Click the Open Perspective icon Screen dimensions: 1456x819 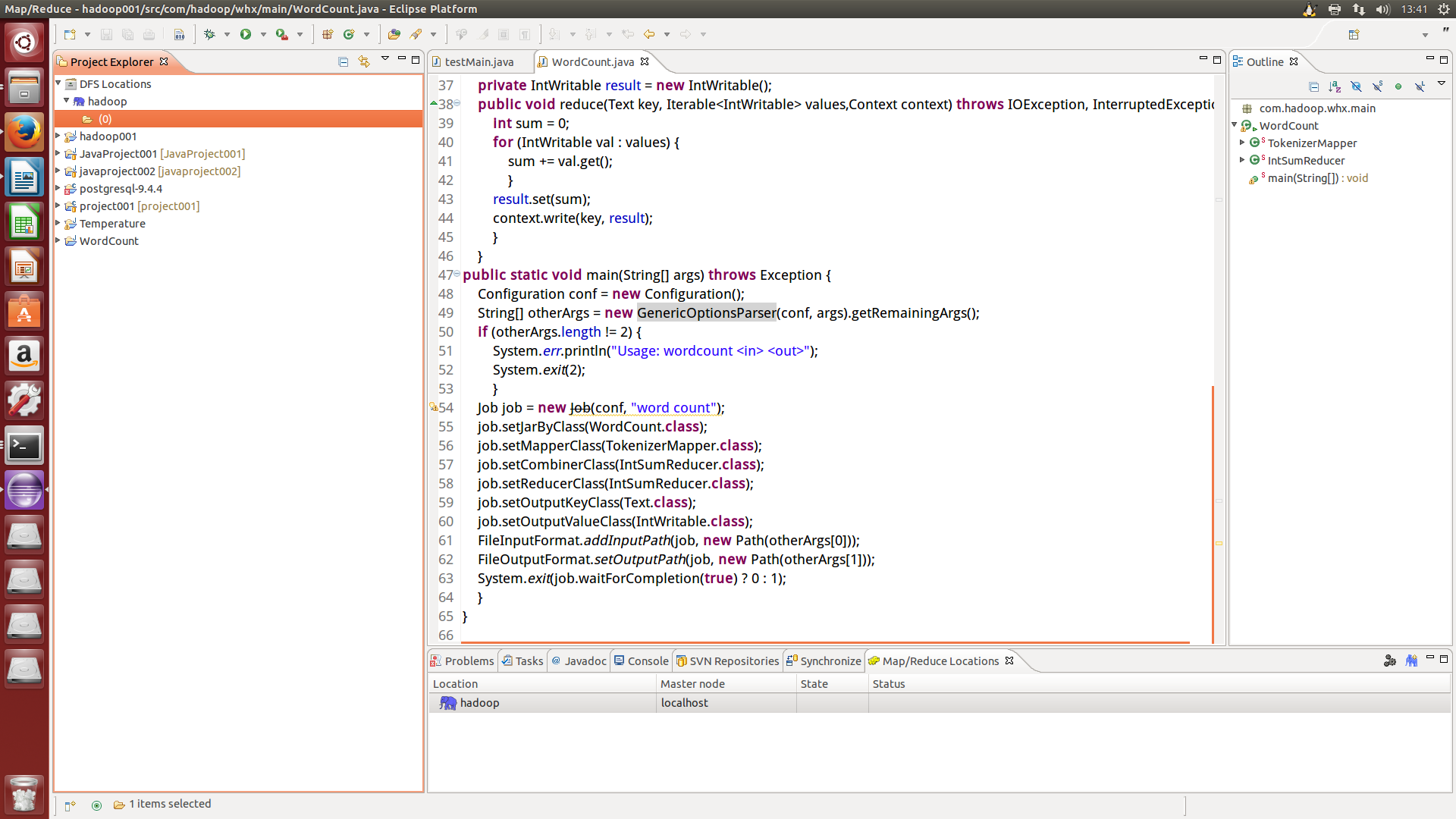point(1354,34)
